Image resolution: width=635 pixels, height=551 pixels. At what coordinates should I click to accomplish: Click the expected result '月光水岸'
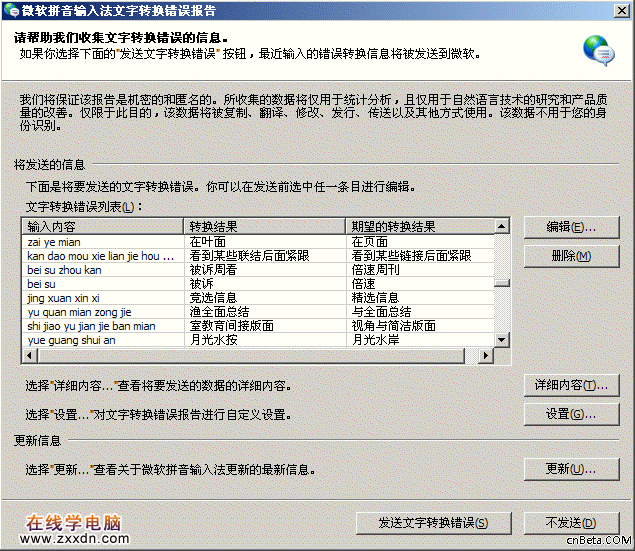tap(375, 340)
